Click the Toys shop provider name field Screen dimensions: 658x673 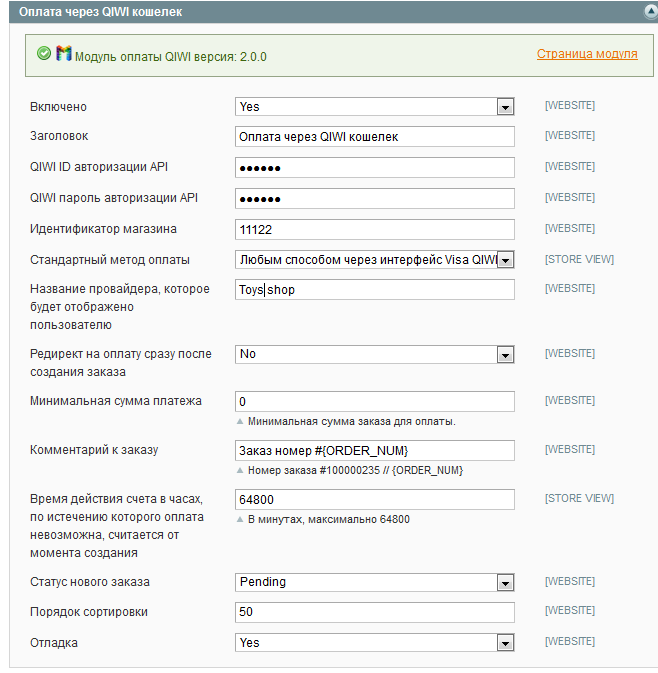coord(374,289)
